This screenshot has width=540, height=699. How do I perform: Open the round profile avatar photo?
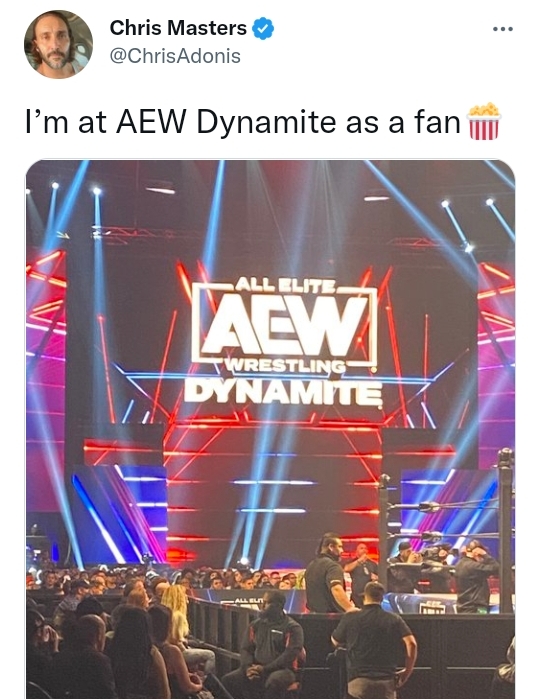click(x=58, y=44)
